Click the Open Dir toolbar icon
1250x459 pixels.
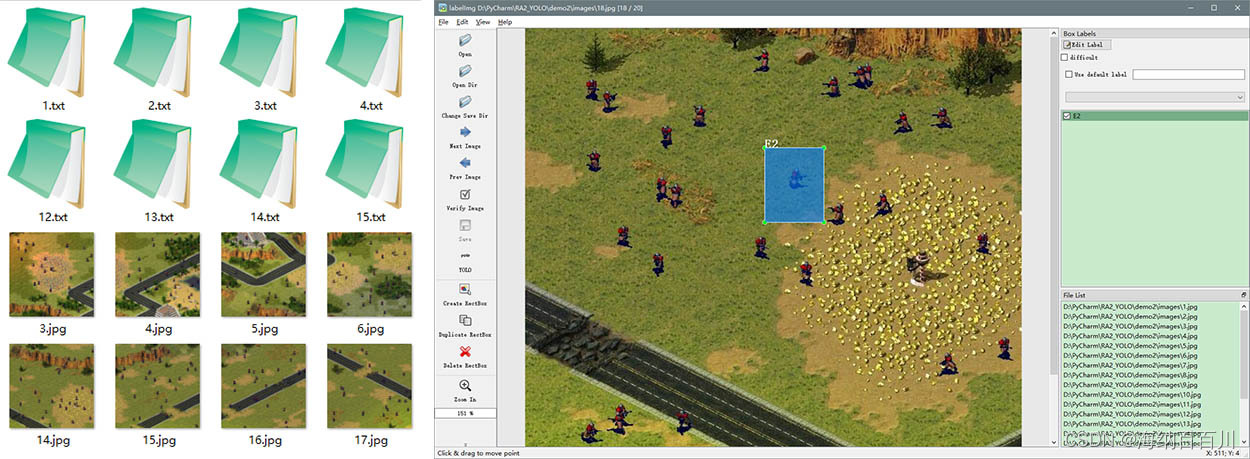(x=465, y=72)
